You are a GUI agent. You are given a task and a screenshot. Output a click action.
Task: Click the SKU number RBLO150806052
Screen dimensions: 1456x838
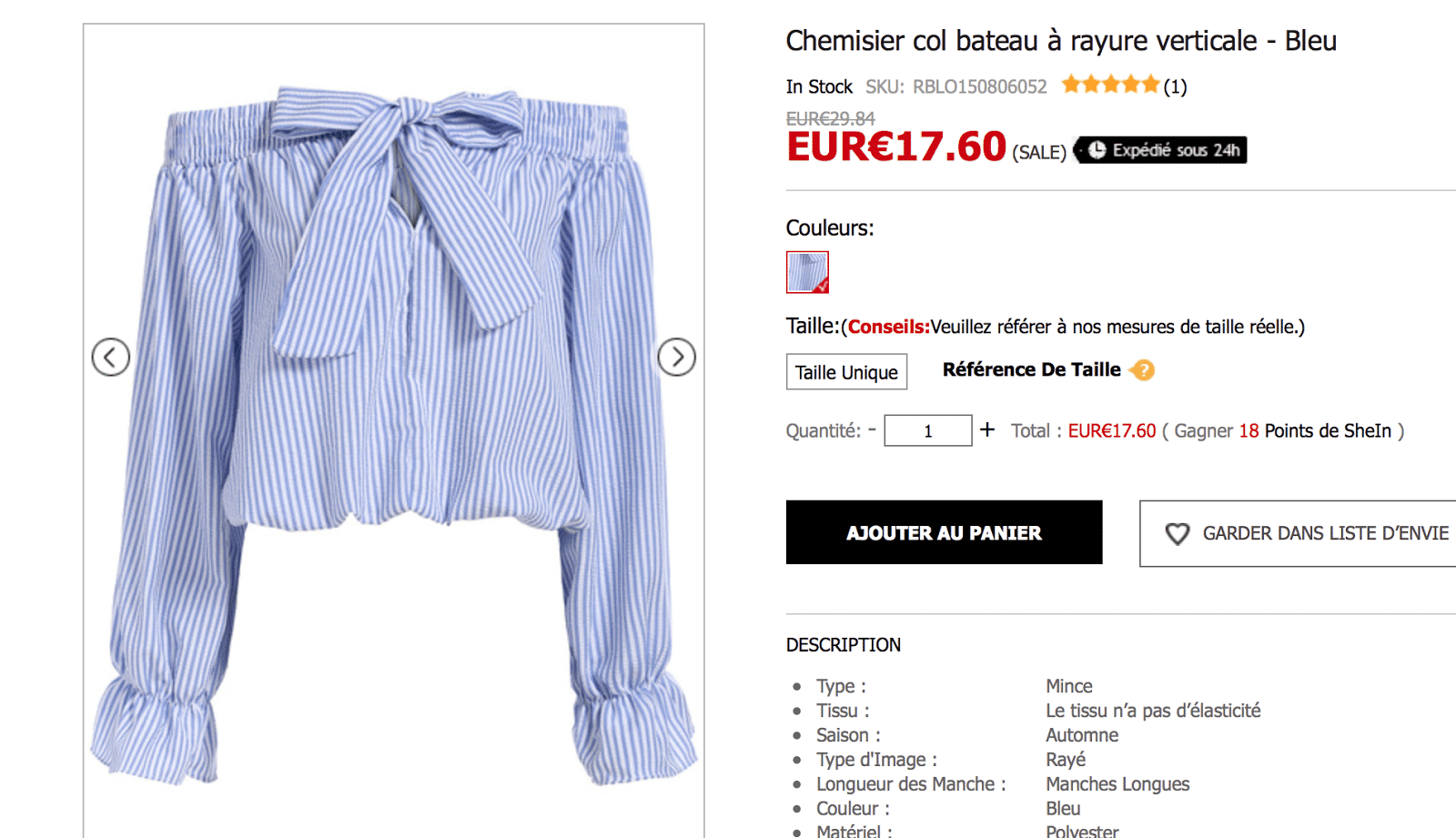[x=979, y=86]
